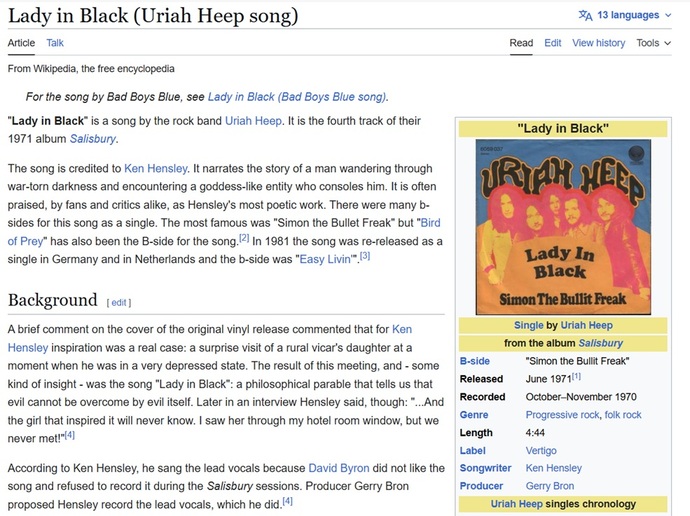Open the Easy Livin' link
This screenshot has width=690, height=516.
click(x=326, y=259)
